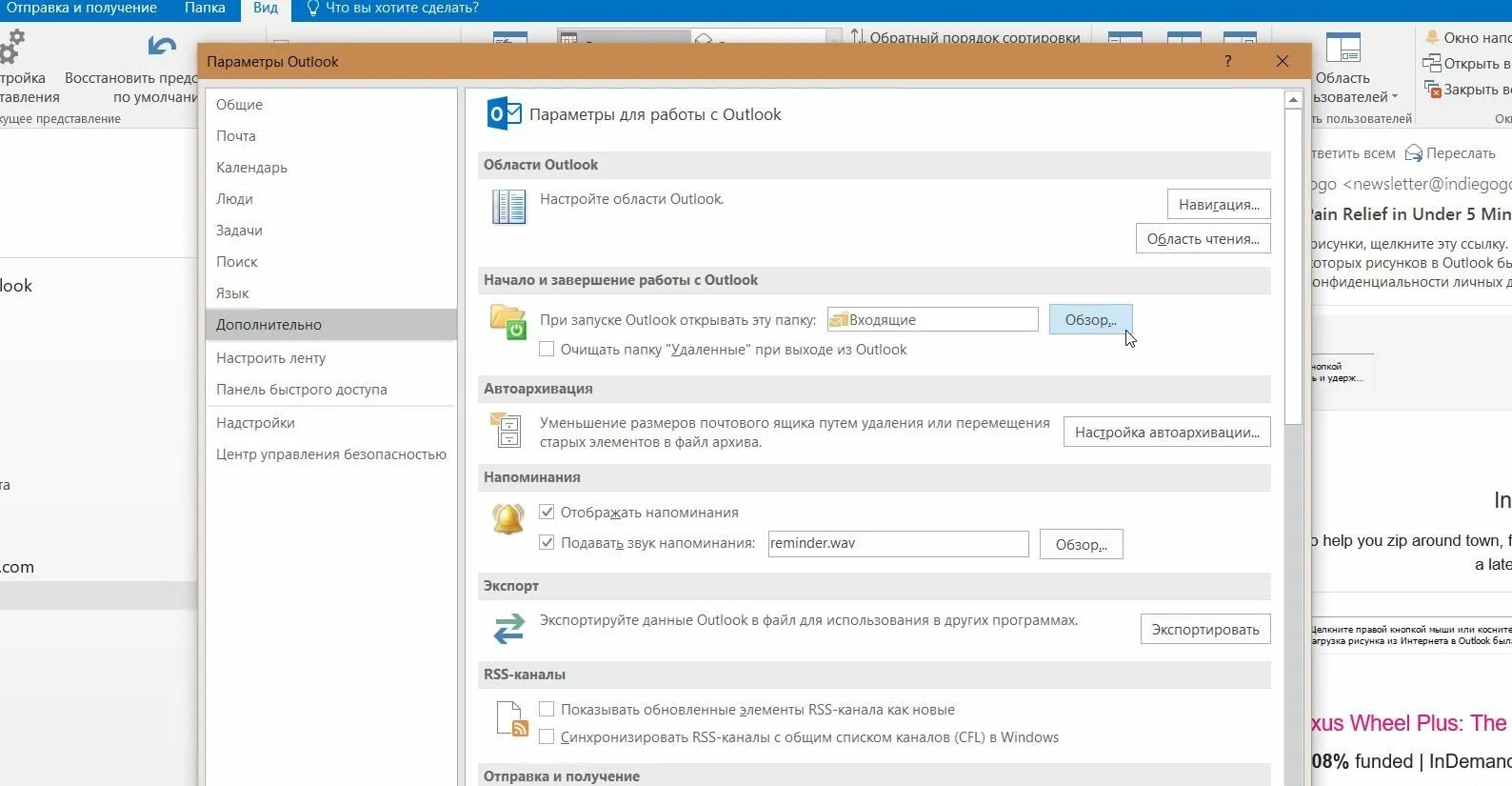
Task: Click the Outlook logo icon in dialog header
Action: [504, 114]
